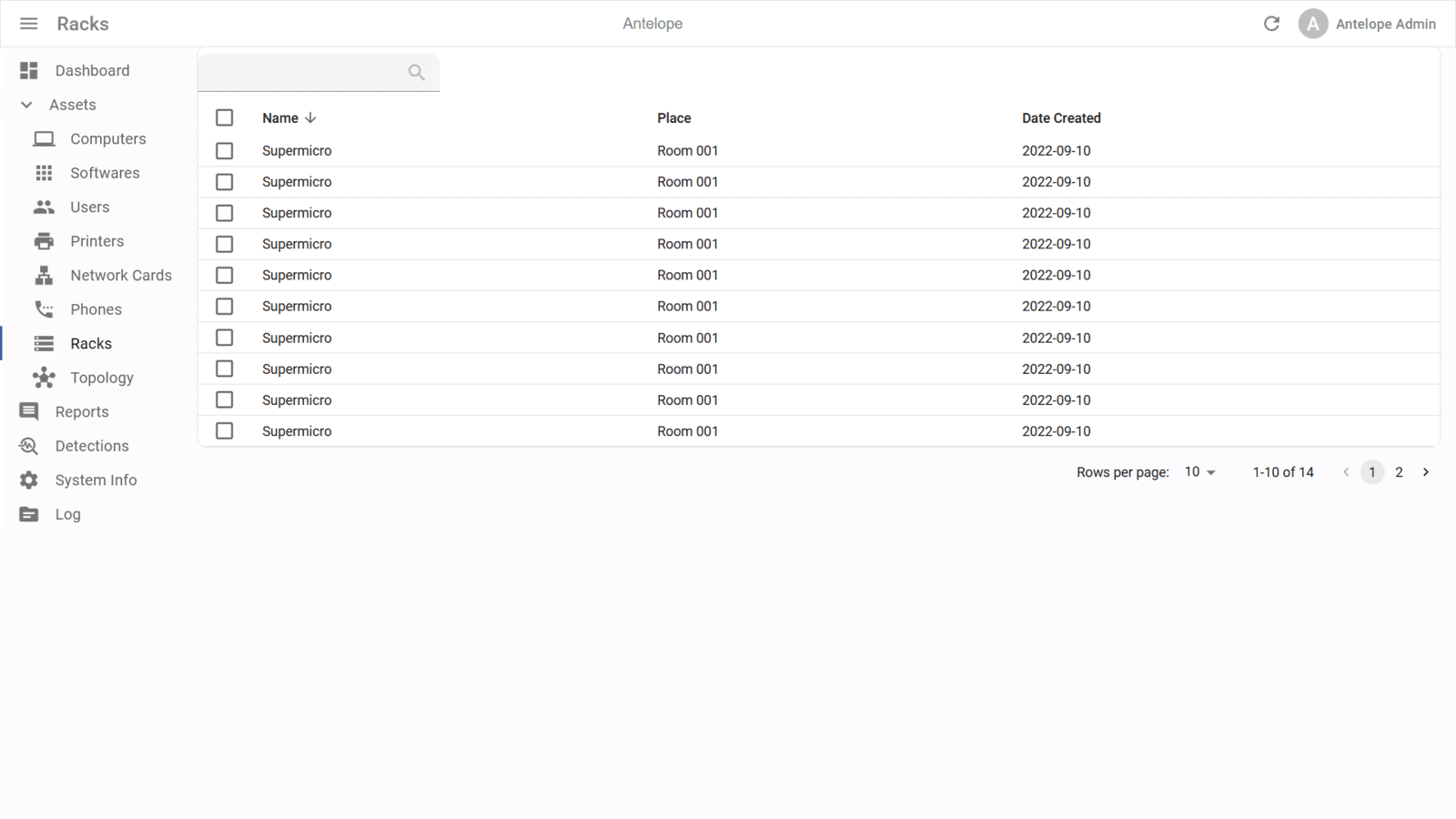Go to page 2
This screenshot has height=819, width=1456.
point(1399,472)
